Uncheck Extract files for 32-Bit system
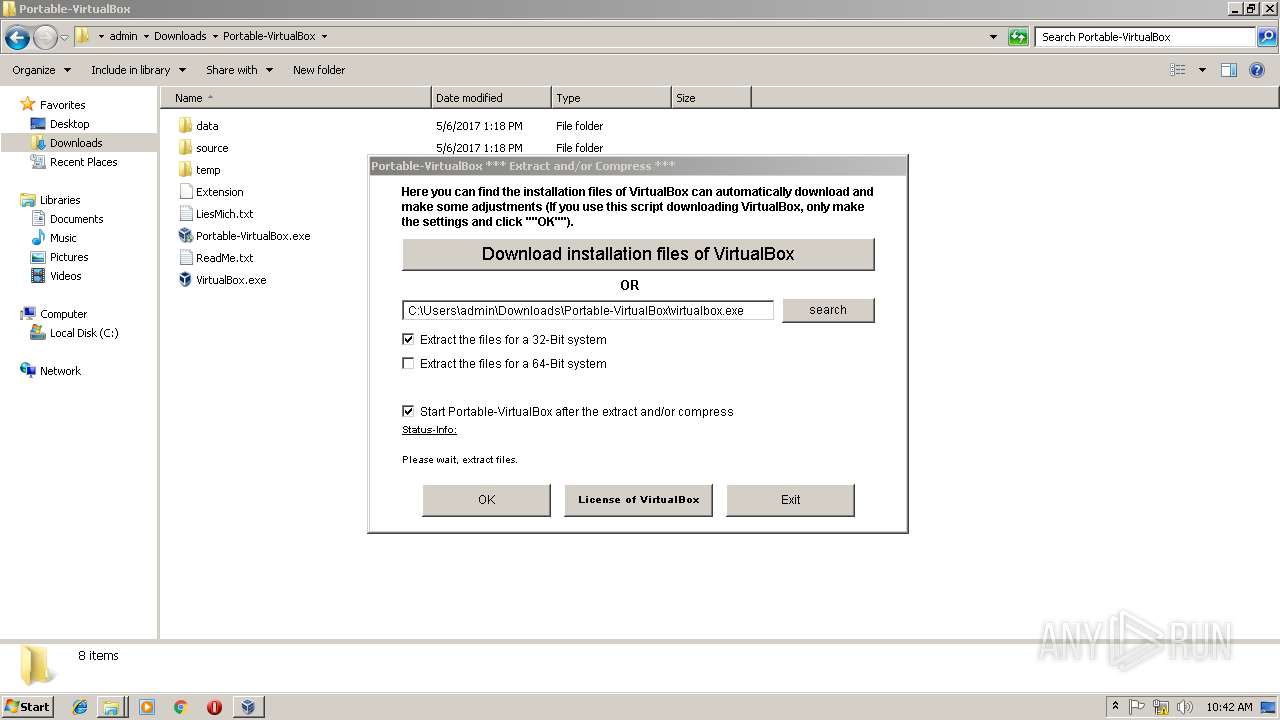The height and width of the screenshot is (720, 1280). pos(408,340)
